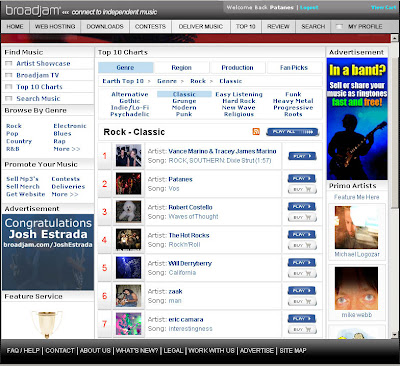Open CONTESTS menu item
The width and height of the screenshot is (400, 366).
[150, 26]
